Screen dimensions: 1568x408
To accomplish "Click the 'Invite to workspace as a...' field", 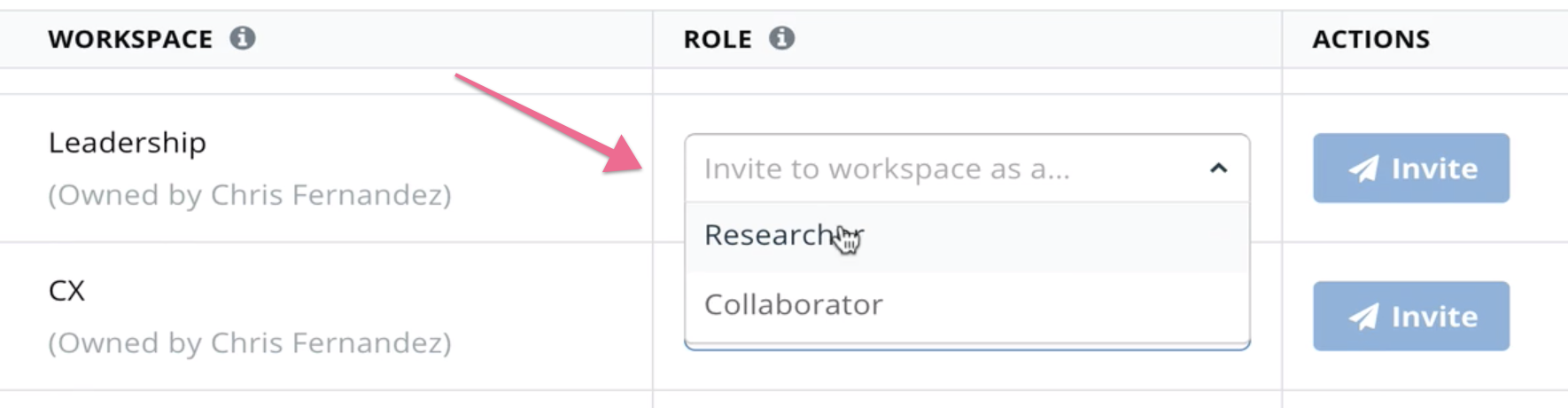I will tap(966, 169).
